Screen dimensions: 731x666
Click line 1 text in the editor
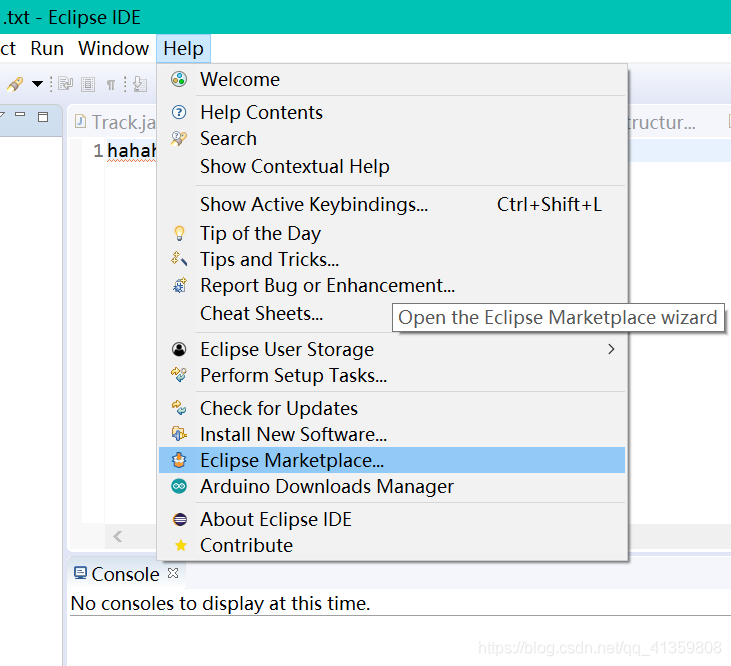click(x=131, y=151)
